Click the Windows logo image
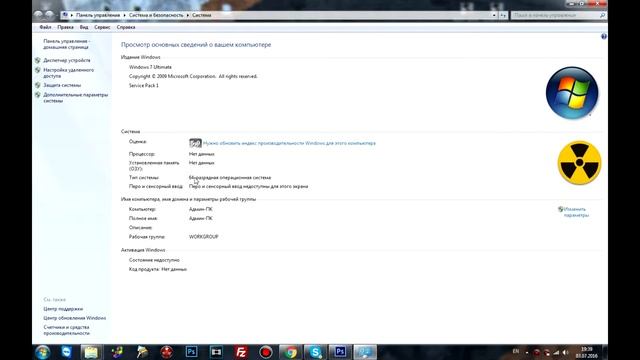Viewport: 640px width, 360px height. tap(572, 93)
